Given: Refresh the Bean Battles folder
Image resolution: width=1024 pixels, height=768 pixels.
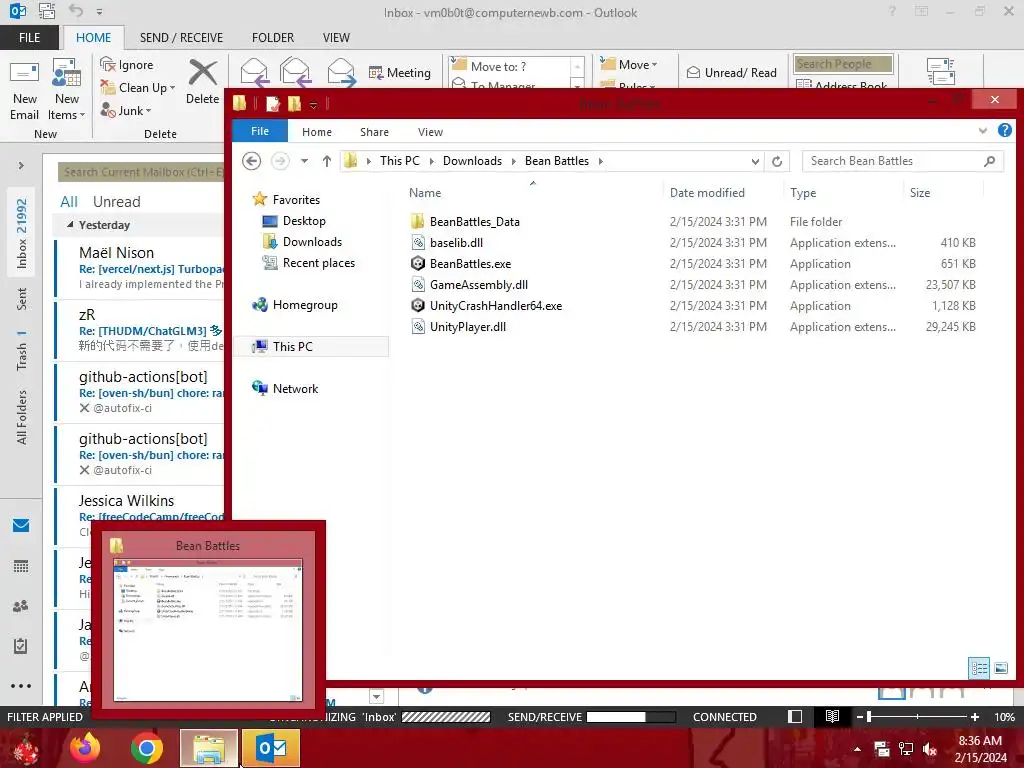Looking at the screenshot, I should coord(776,161).
